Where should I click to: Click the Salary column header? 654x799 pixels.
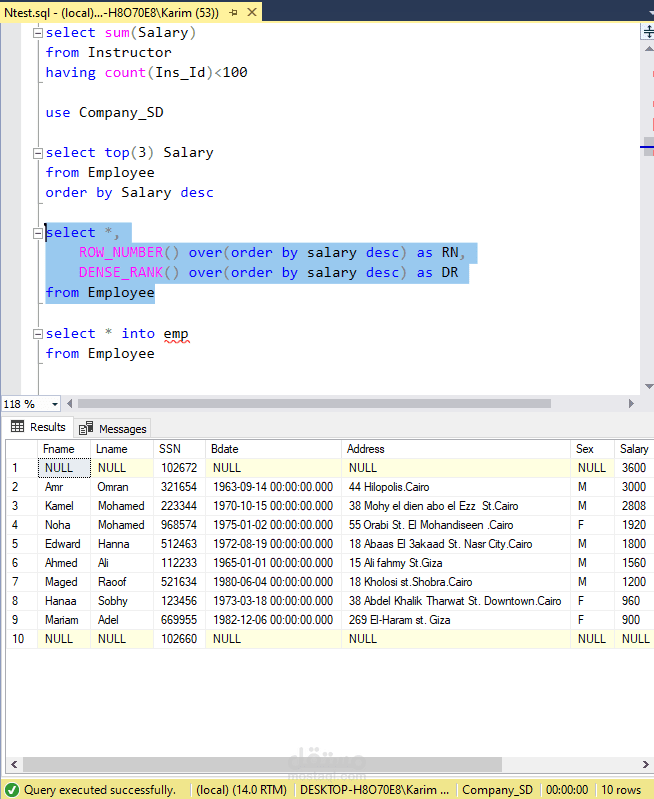(634, 449)
